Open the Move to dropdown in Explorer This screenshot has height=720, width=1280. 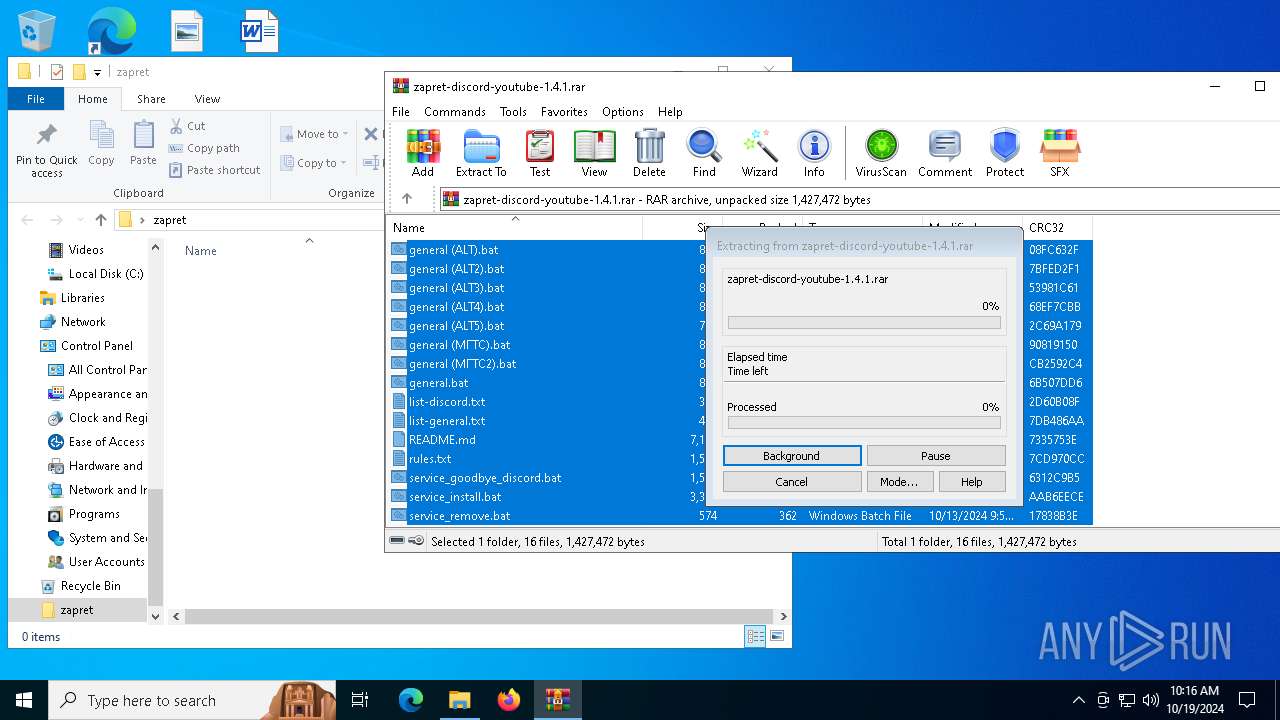[315, 134]
